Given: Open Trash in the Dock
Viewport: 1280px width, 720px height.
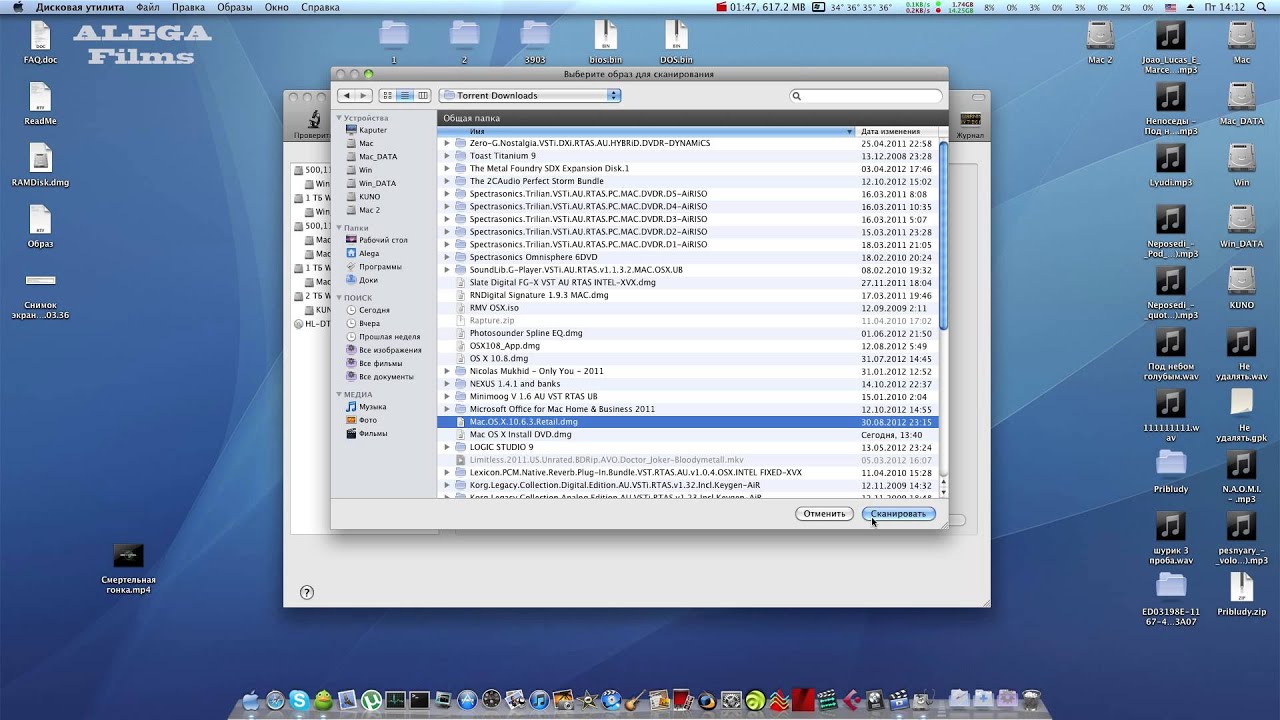Looking at the screenshot, I should pyautogui.click(x=1031, y=700).
